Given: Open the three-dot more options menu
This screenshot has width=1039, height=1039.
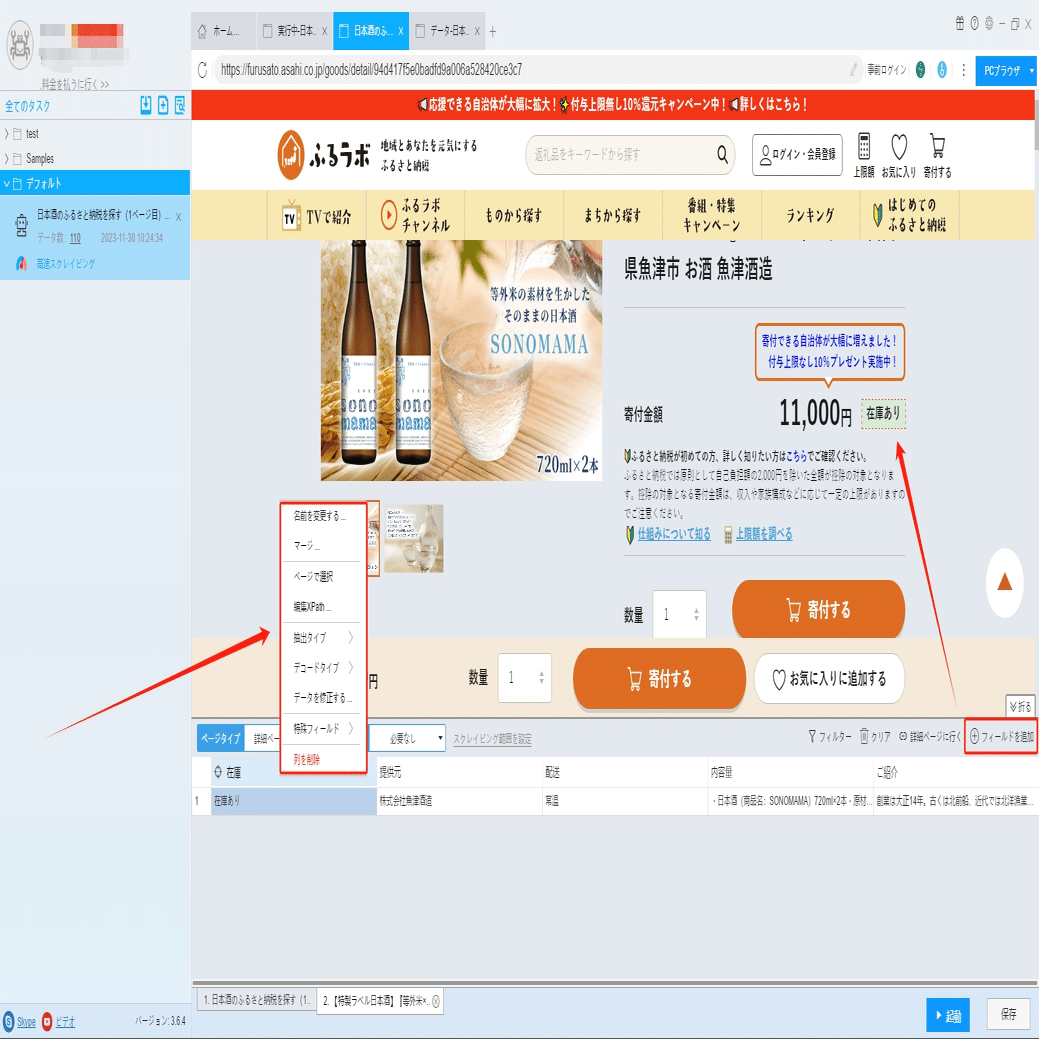Looking at the screenshot, I should click(963, 70).
